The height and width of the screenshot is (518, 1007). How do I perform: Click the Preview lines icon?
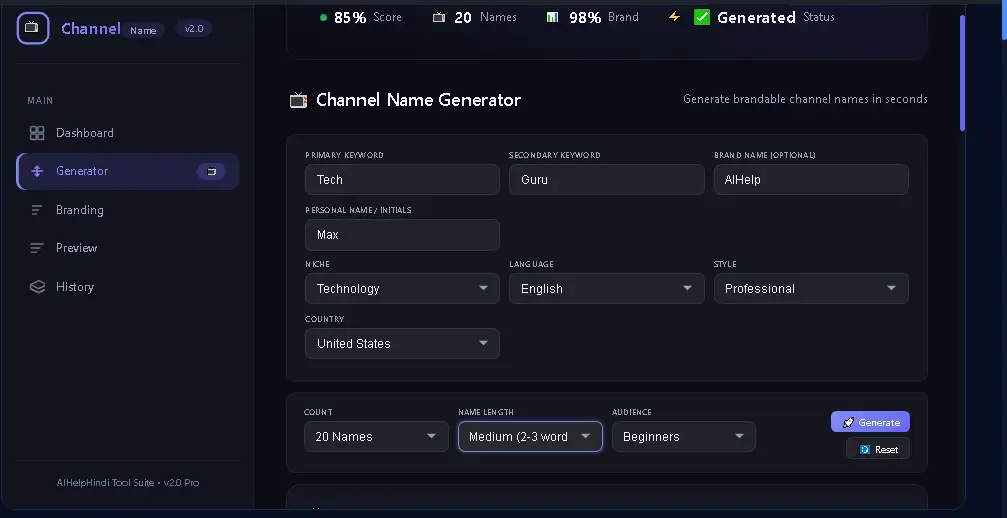[x=37, y=248]
